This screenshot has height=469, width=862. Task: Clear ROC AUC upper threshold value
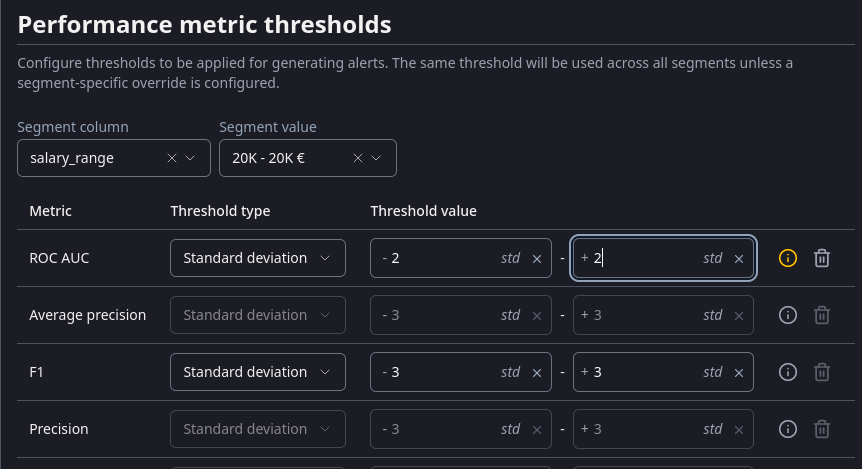(x=739, y=258)
